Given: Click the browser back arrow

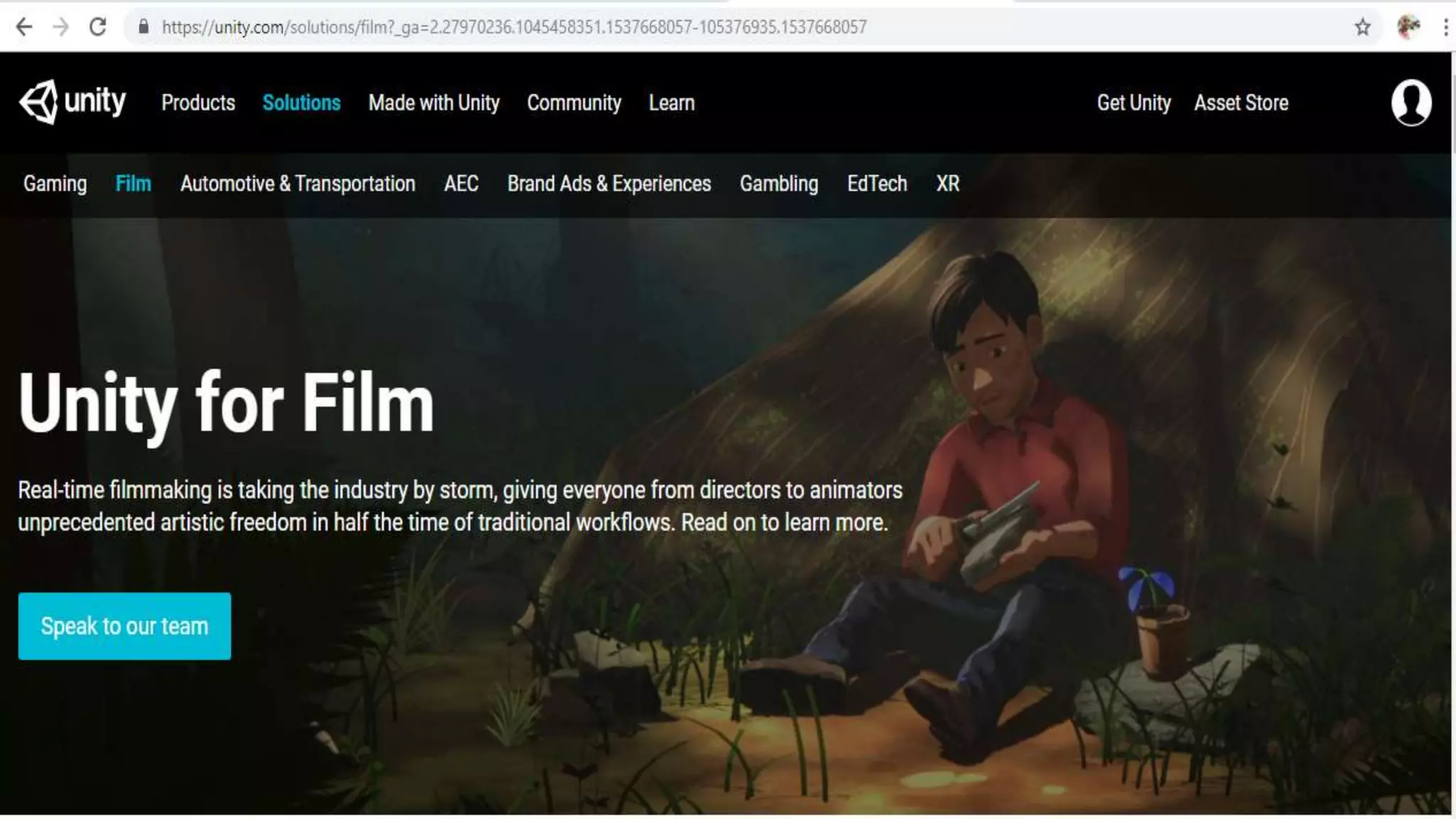Looking at the screenshot, I should coord(23,27).
